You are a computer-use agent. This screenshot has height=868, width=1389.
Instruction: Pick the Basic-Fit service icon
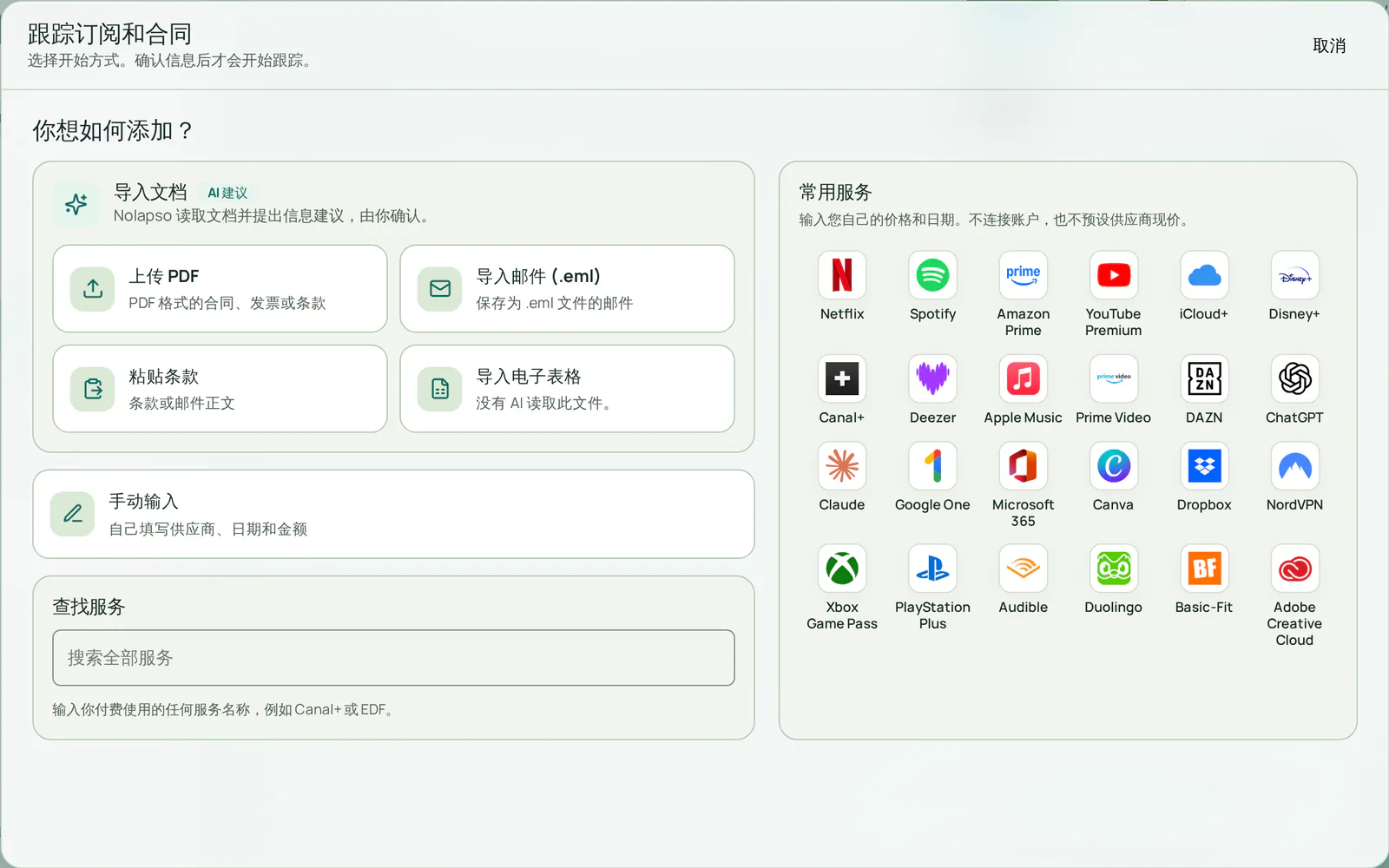[x=1204, y=569]
